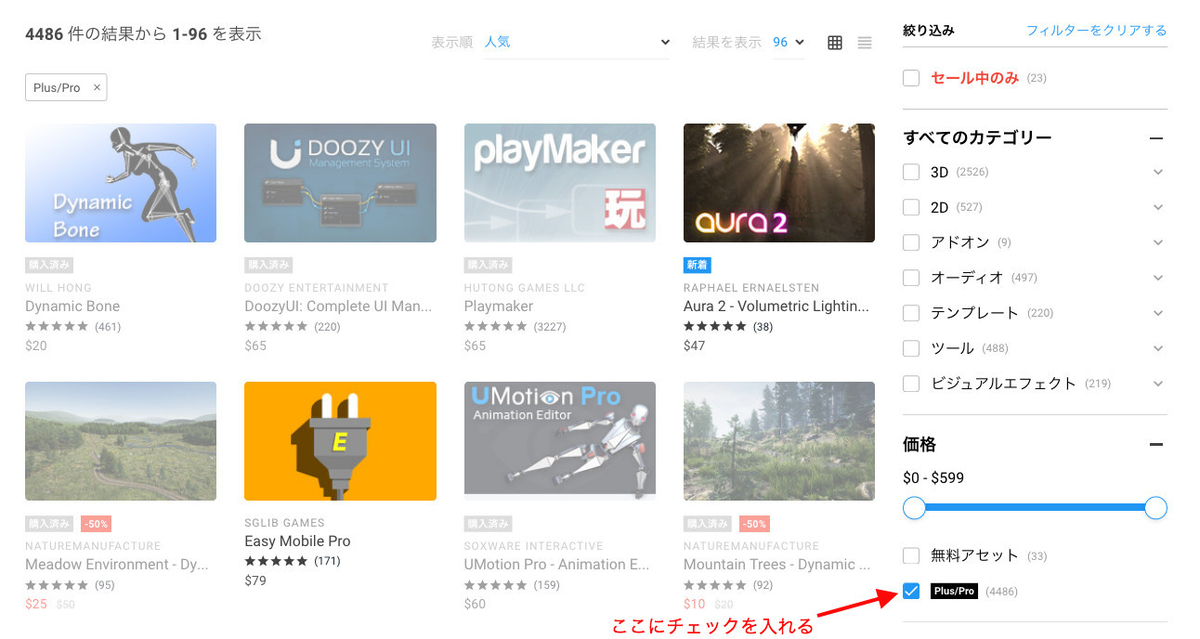Image resolution: width=1200 pixels, height=639 pixels.
Task: Click publisher RAPHAEL ERNAELSTEN
Action: coord(751,288)
